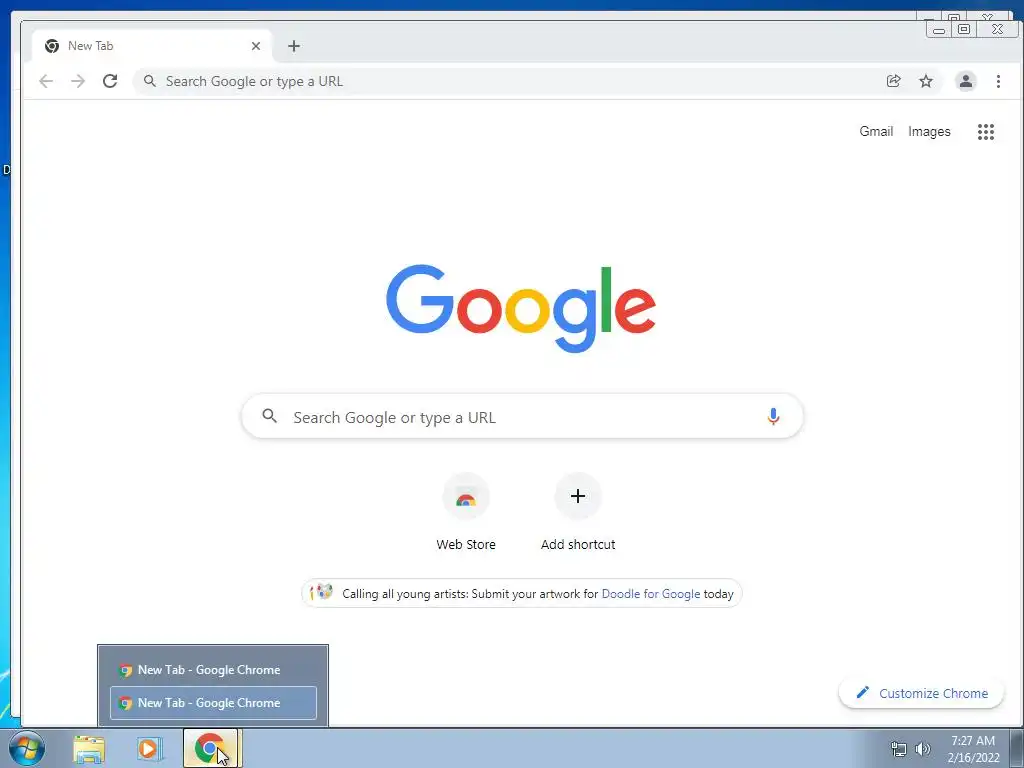Open the Doodle for Google link

[650, 594]
